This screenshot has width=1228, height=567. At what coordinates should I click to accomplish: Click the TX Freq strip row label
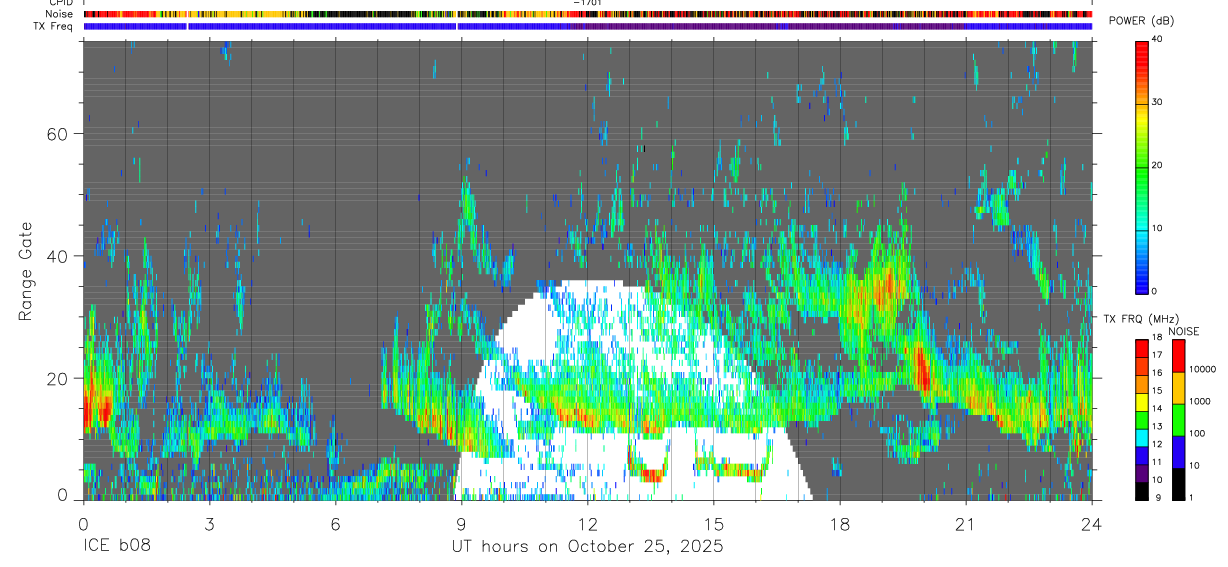pyautogui.click(x=54, y=26)
